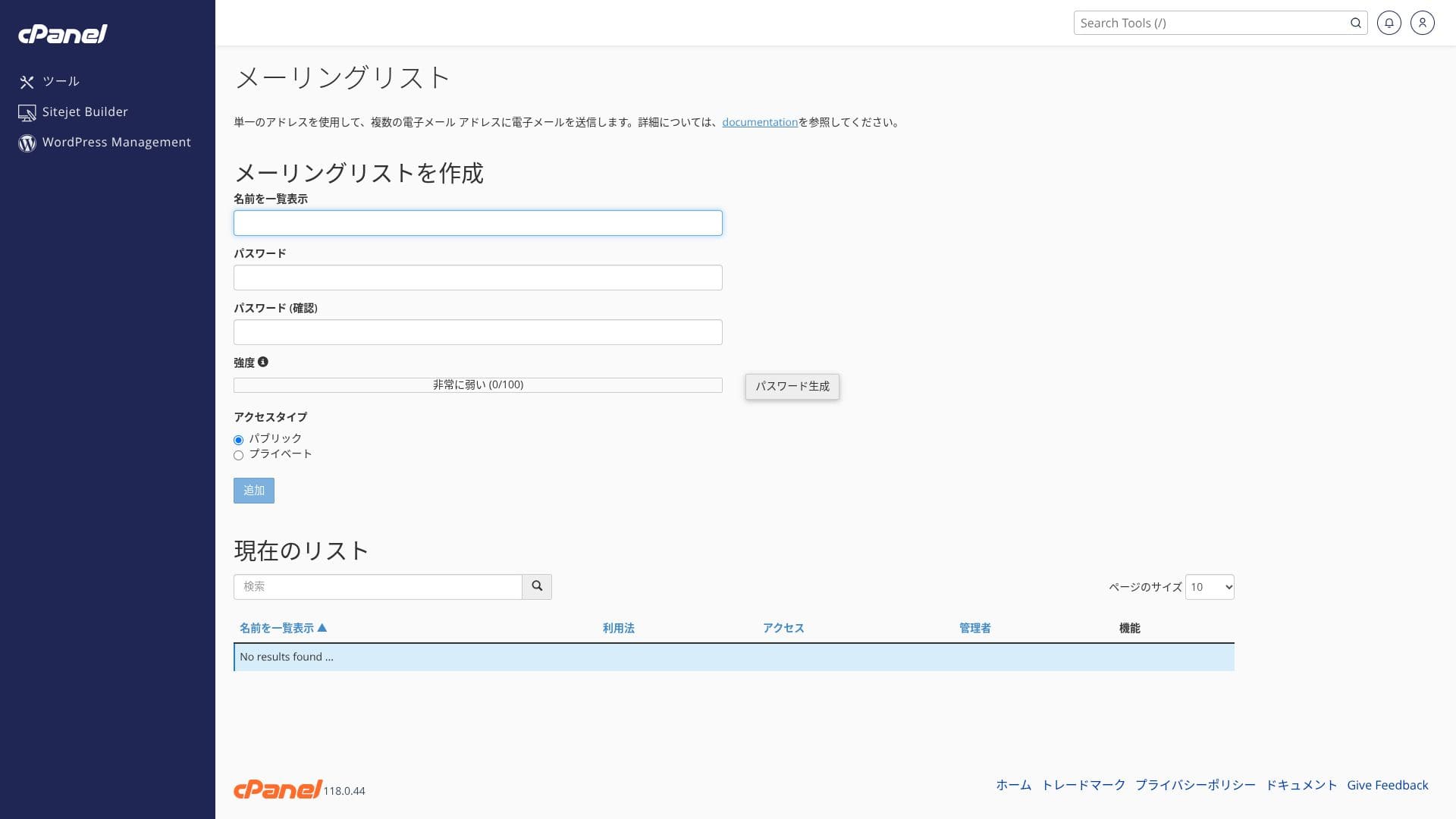Open the page size dropdown
Viewport: 1456px width, 819px height.
point(1210,587)
